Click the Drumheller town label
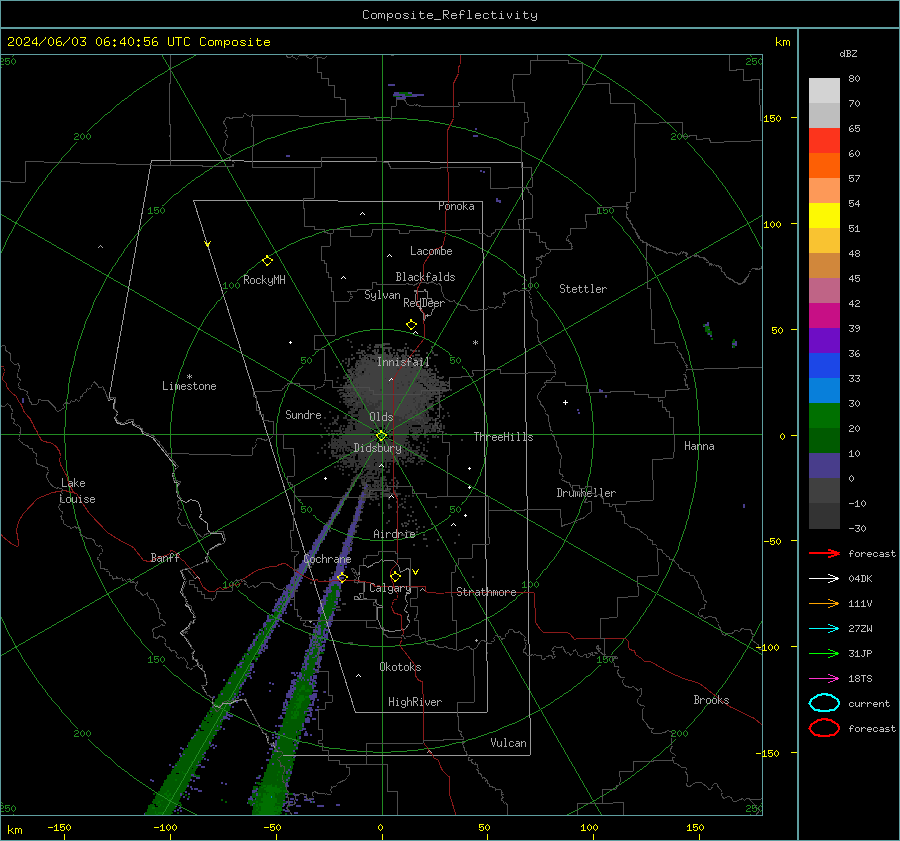The height and width of the screenshot is (841, 900). [586, 493]
